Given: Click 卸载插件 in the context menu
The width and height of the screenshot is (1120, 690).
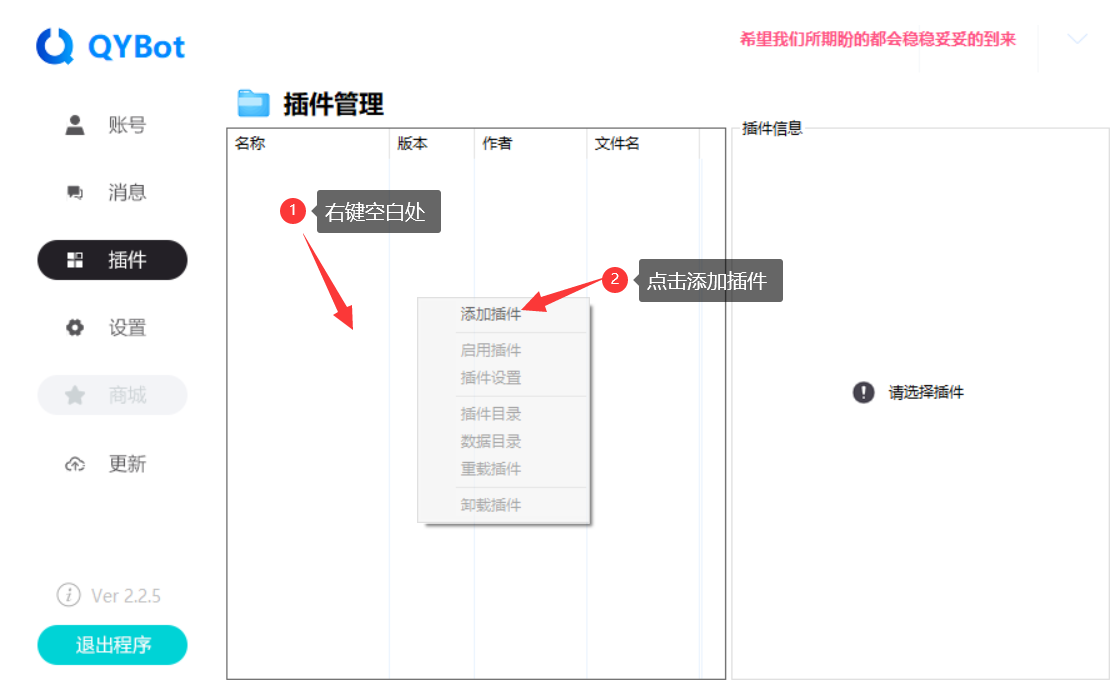Looking at the screenshot, I should tap(491, 505).
